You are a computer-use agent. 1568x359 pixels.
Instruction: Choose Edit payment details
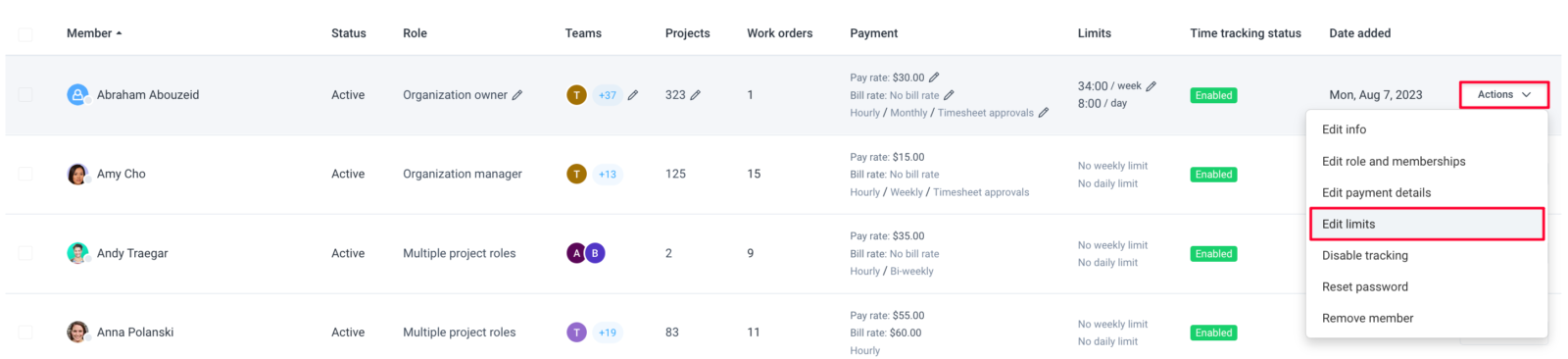point(1427,192)
